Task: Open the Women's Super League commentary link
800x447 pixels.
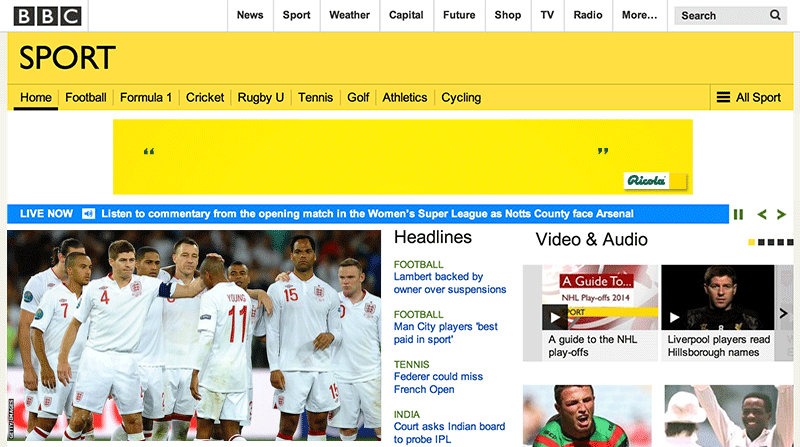Action: pos(367,214)
